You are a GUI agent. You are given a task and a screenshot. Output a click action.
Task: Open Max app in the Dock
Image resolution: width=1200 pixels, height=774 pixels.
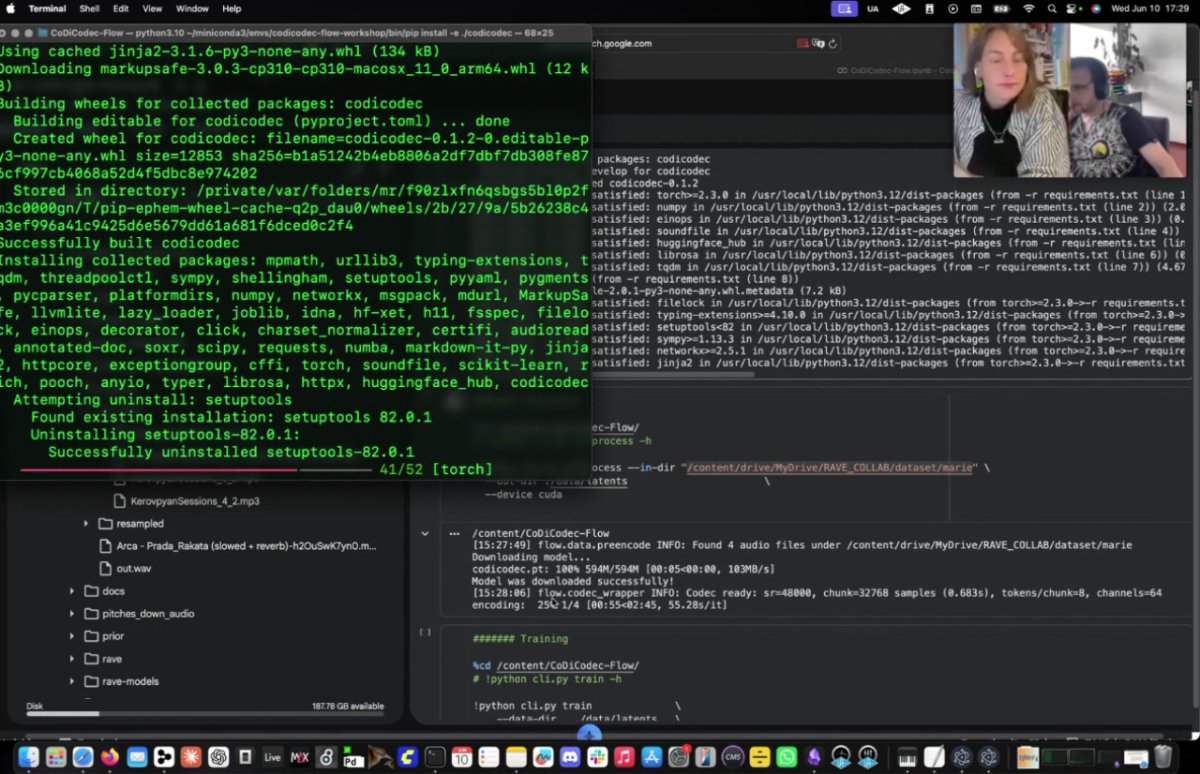[x=299, y=757]
